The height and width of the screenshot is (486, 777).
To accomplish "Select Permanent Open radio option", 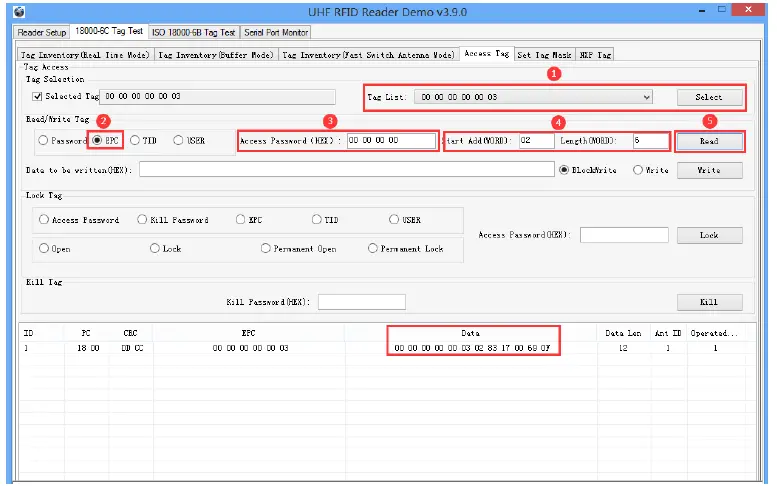I will click(x=266, y=248).
